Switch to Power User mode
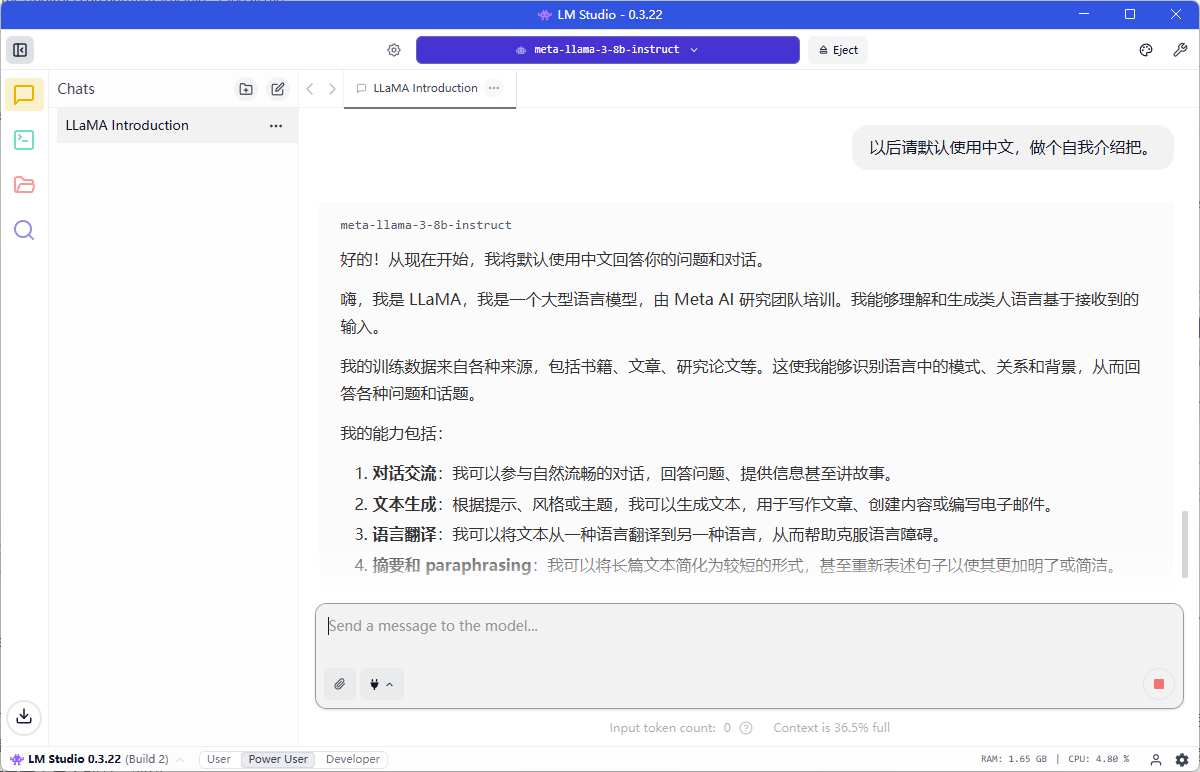 click(278, 760)
